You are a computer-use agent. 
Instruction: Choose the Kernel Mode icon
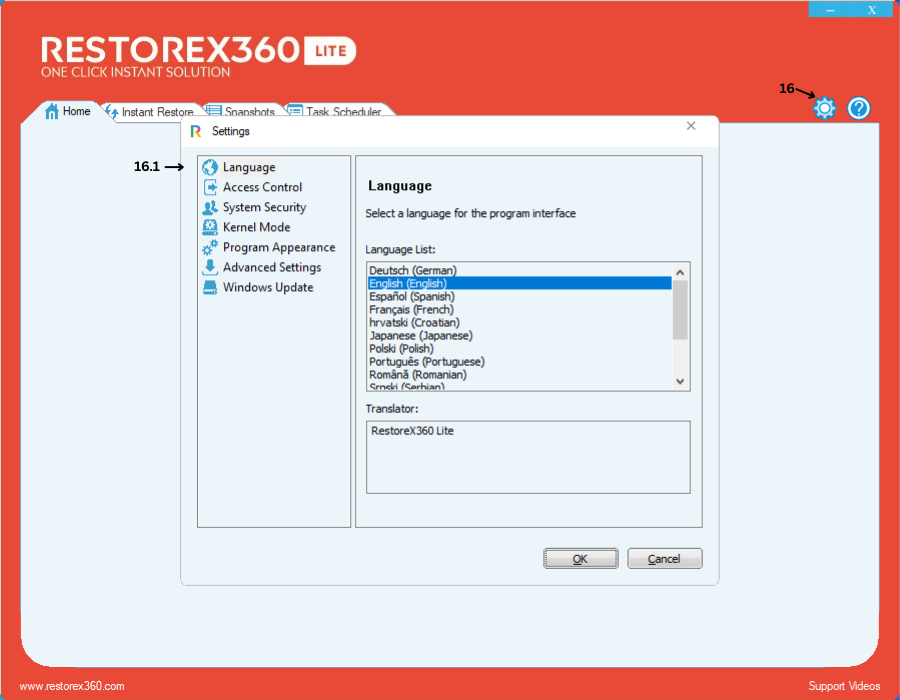210,228
